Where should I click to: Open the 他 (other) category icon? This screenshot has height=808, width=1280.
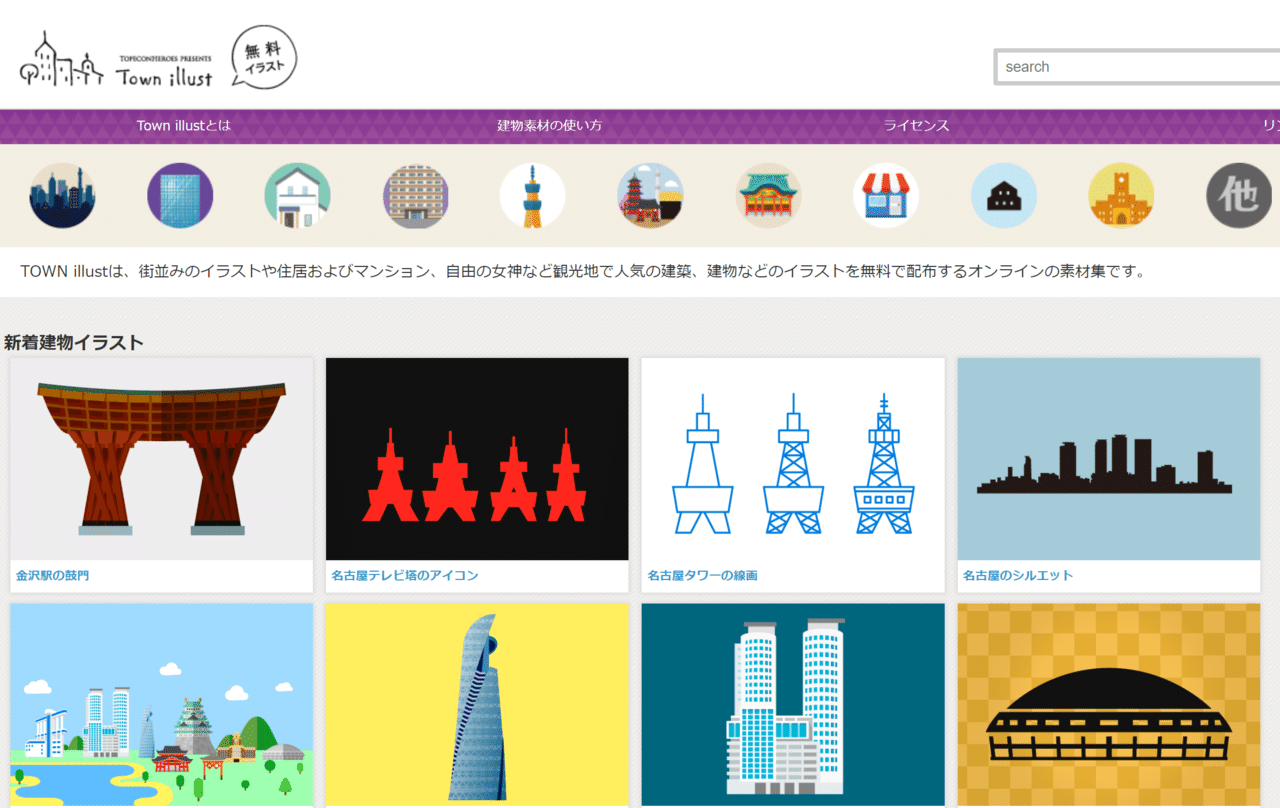pyautogui.click(x=1238, y=195)
